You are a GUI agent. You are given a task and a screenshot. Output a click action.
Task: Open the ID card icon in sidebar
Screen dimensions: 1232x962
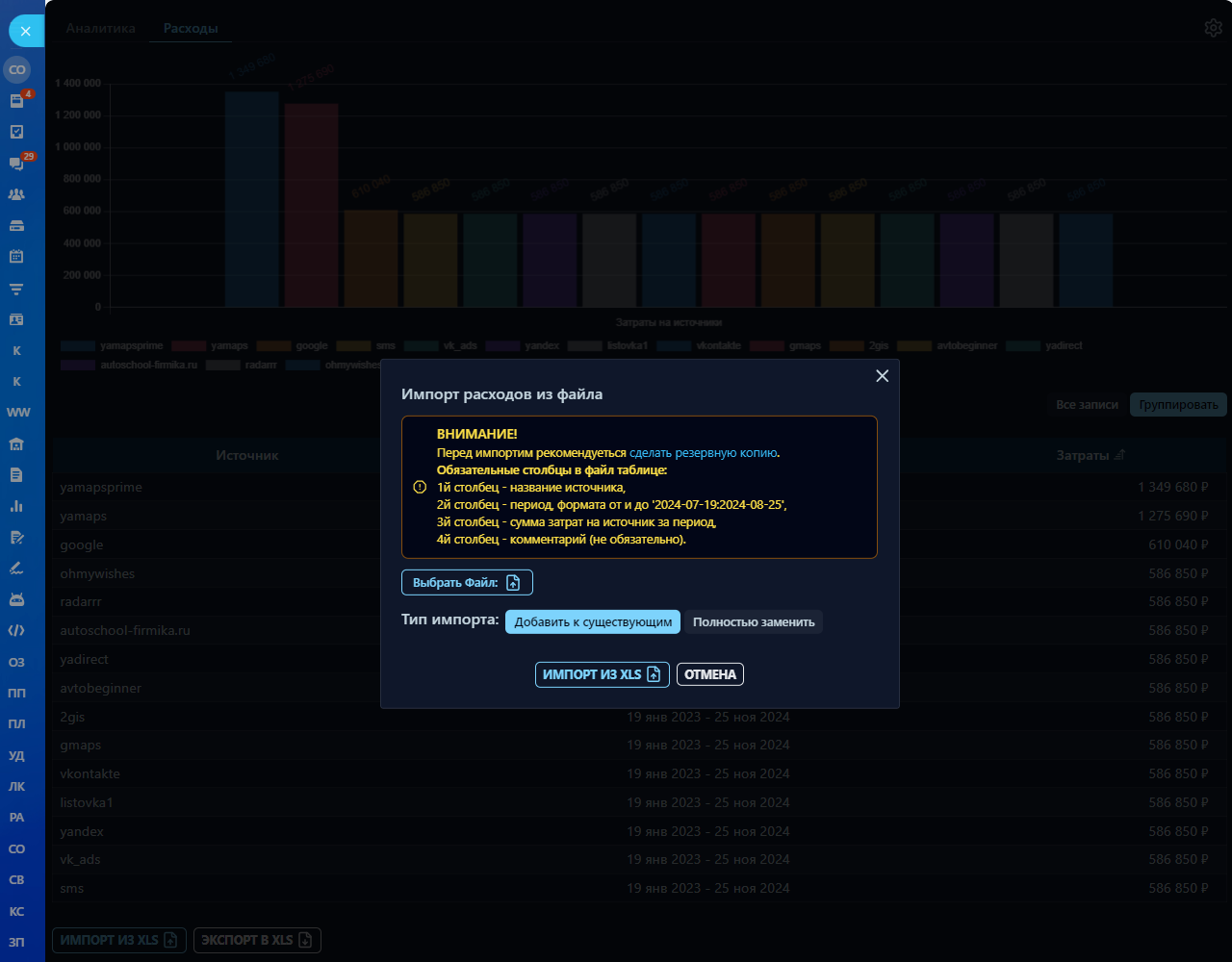click(x=16, y=319)
